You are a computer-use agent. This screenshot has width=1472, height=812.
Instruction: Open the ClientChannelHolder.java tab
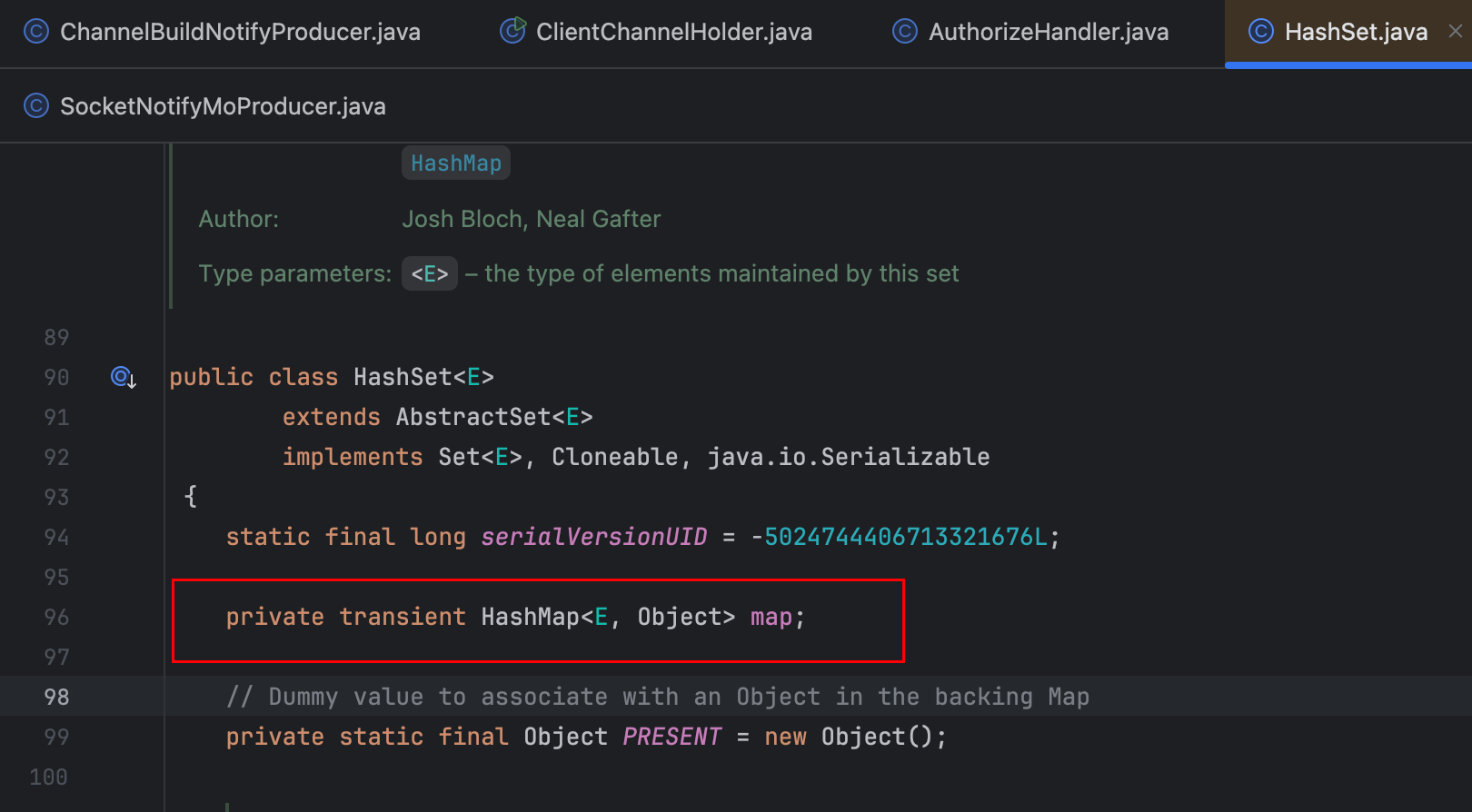pos(673,33)
